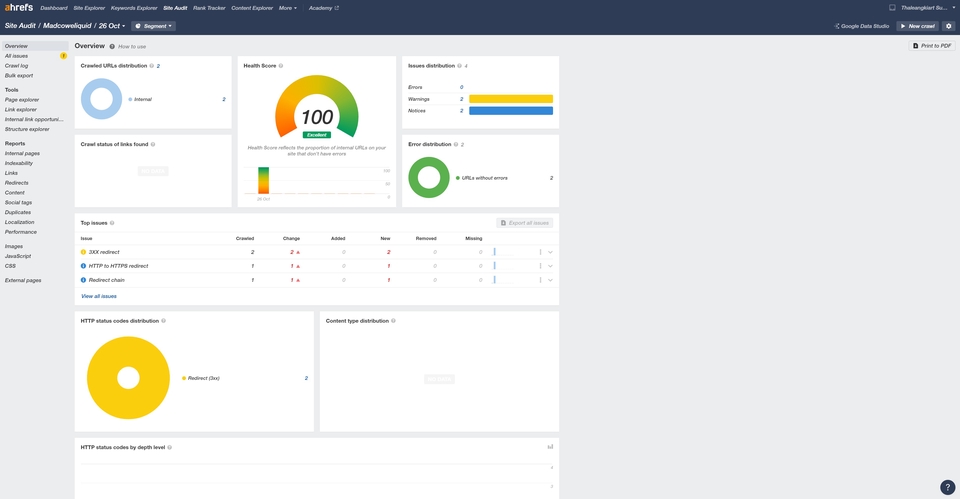Expand the 3XX redirect issue row
960x499 pixels.
click(x=550, y=252)
